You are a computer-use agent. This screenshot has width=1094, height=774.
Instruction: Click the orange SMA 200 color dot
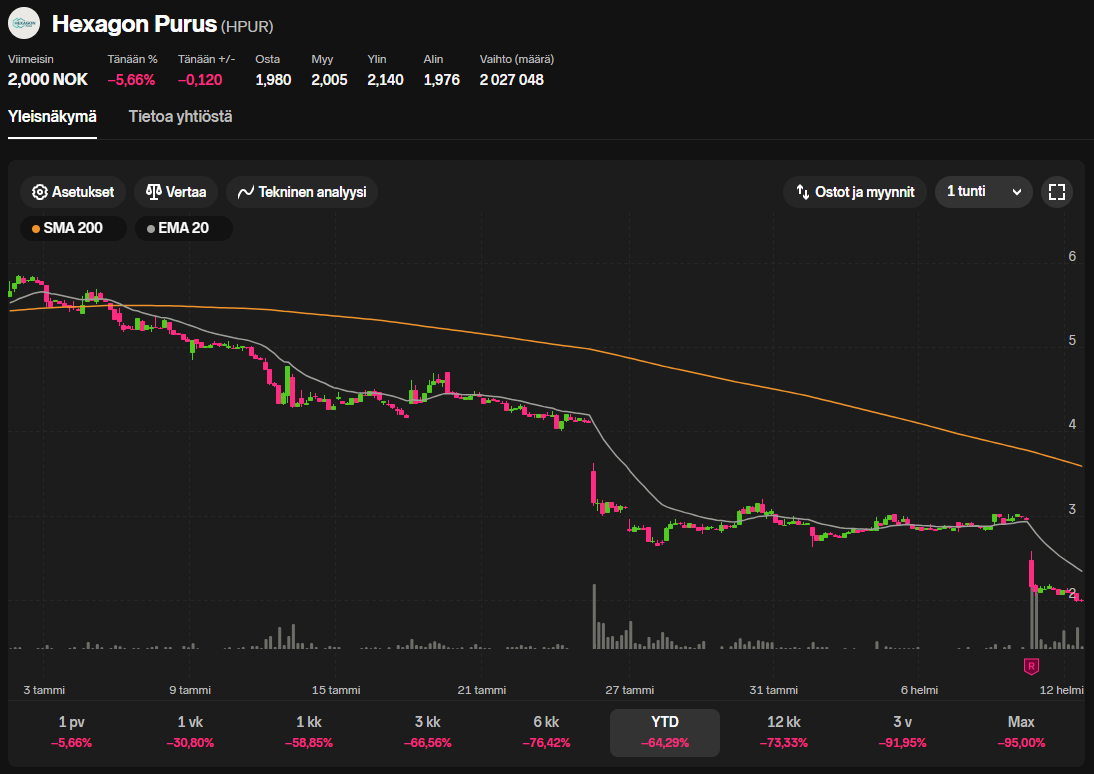click(36, 229)
